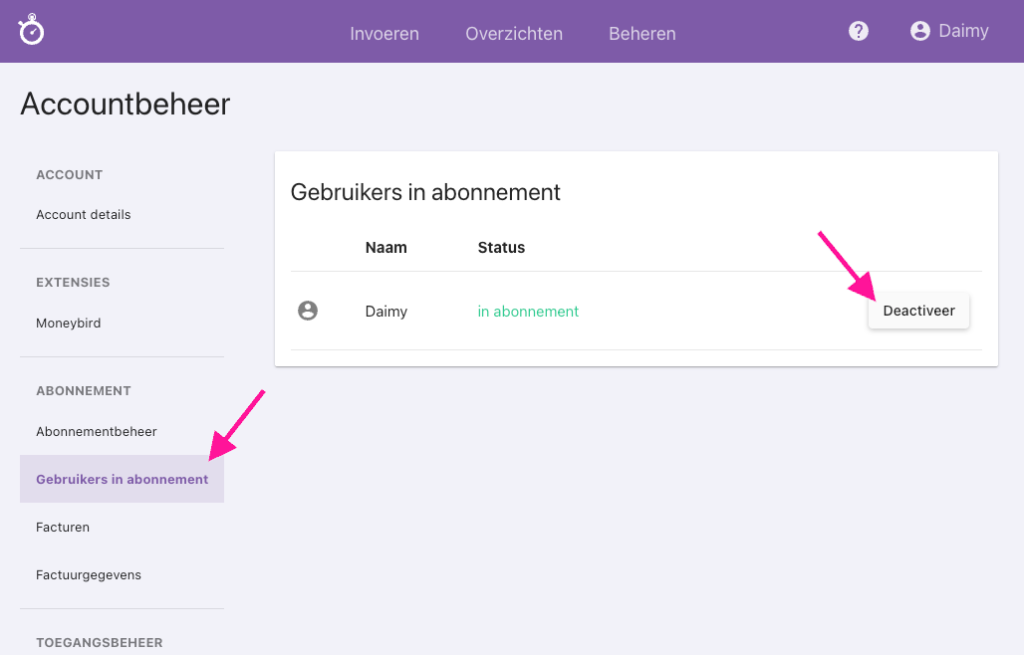Viewport: 1024px width, 655px height.
Task: Open the Beheren menu
Action: (x=642, y=33)
